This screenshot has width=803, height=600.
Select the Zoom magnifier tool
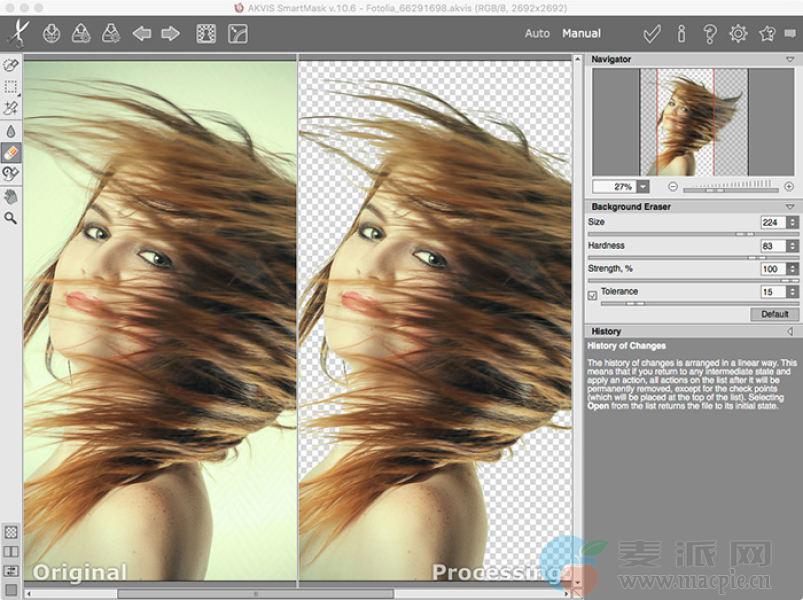pos(11,216)
